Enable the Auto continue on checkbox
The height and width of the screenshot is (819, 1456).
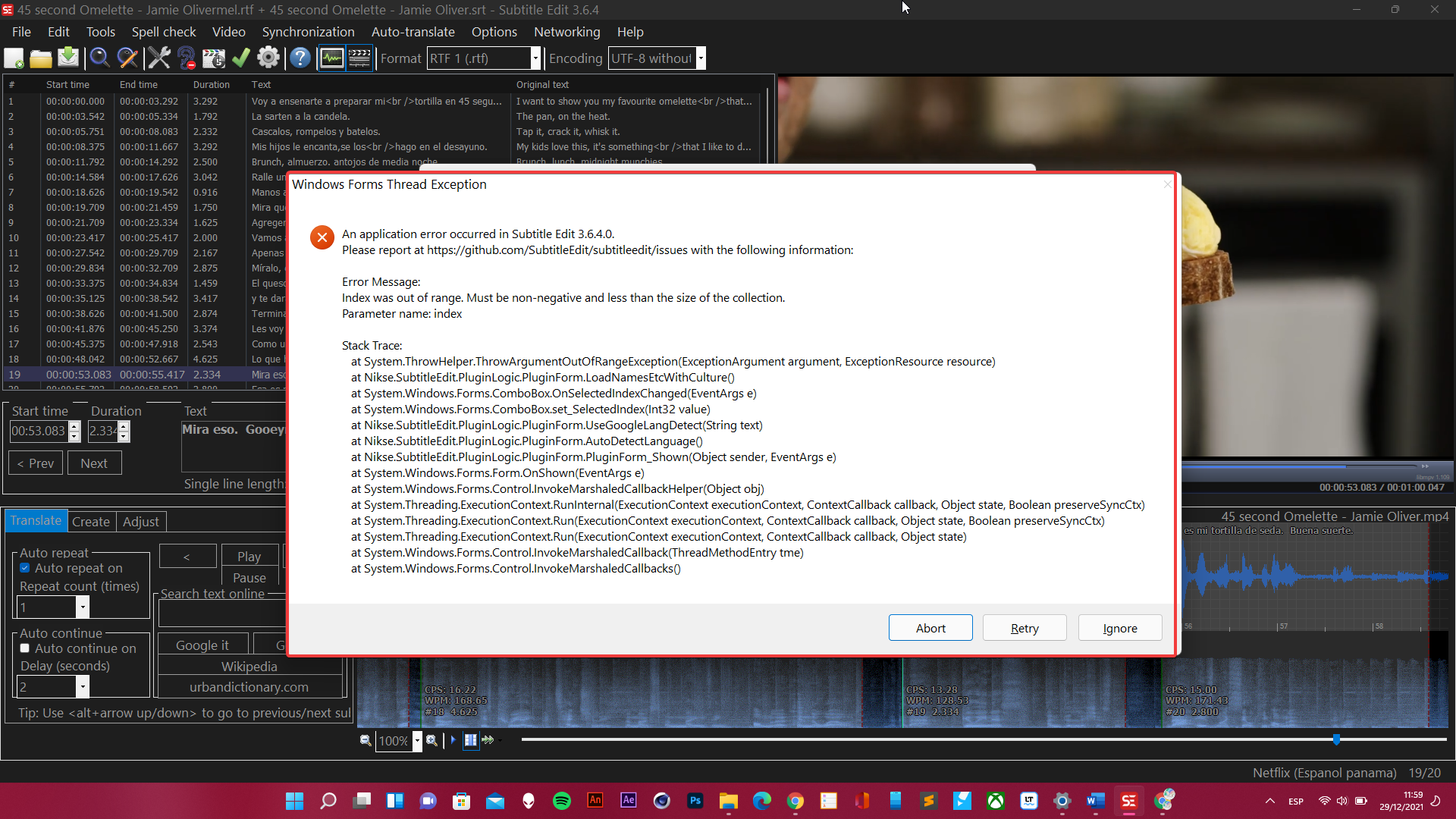pos(25,648)
